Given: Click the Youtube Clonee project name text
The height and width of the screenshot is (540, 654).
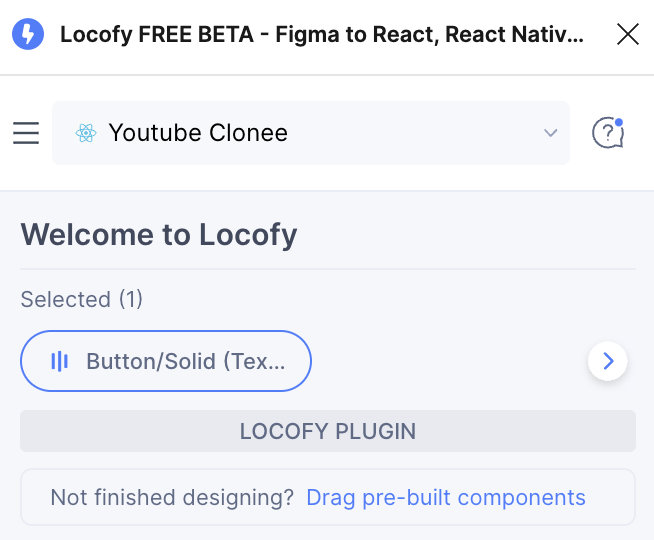Looking at the screenshot, I should [198, 133].
